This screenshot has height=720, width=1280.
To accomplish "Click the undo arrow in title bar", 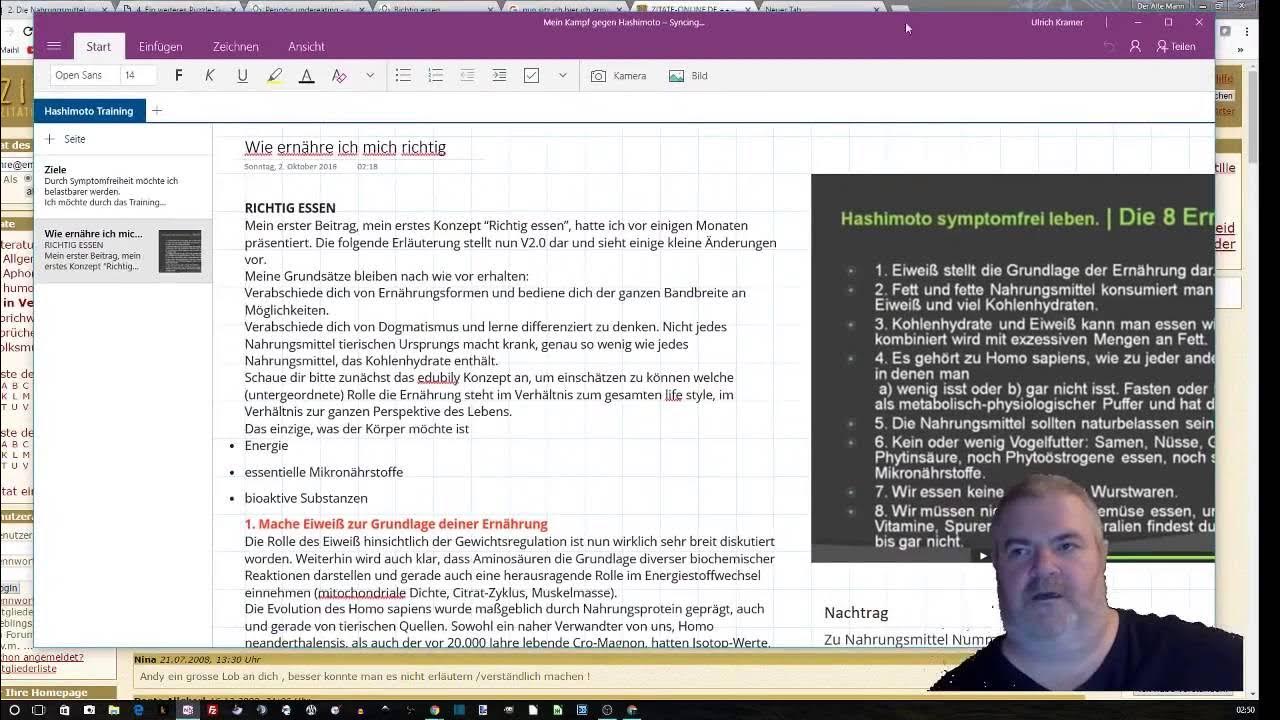I will click(1108, 46).
